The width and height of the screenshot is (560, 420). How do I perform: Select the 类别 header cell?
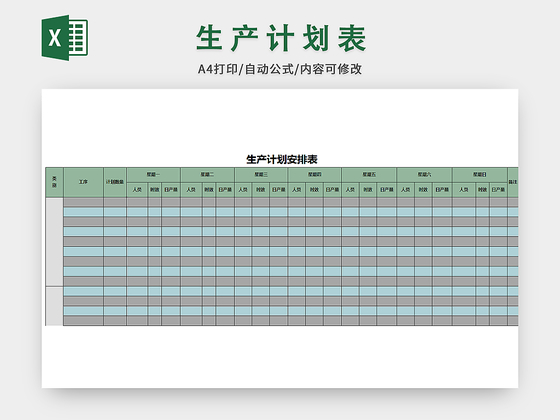click(x=55, y=182)
